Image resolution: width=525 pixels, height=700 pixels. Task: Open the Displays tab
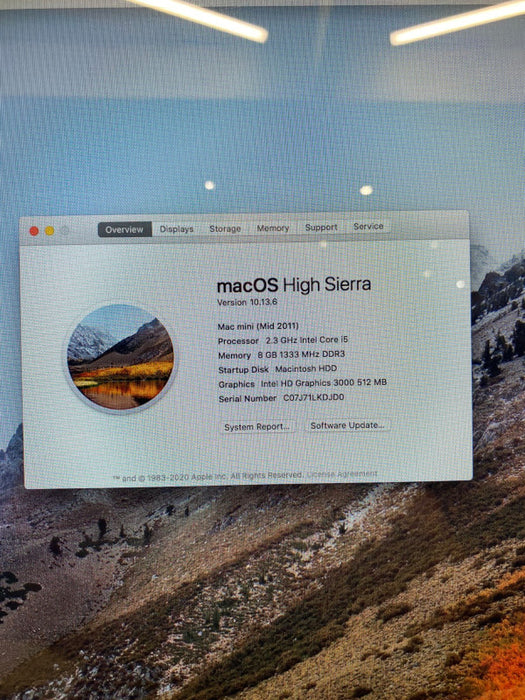177,229
